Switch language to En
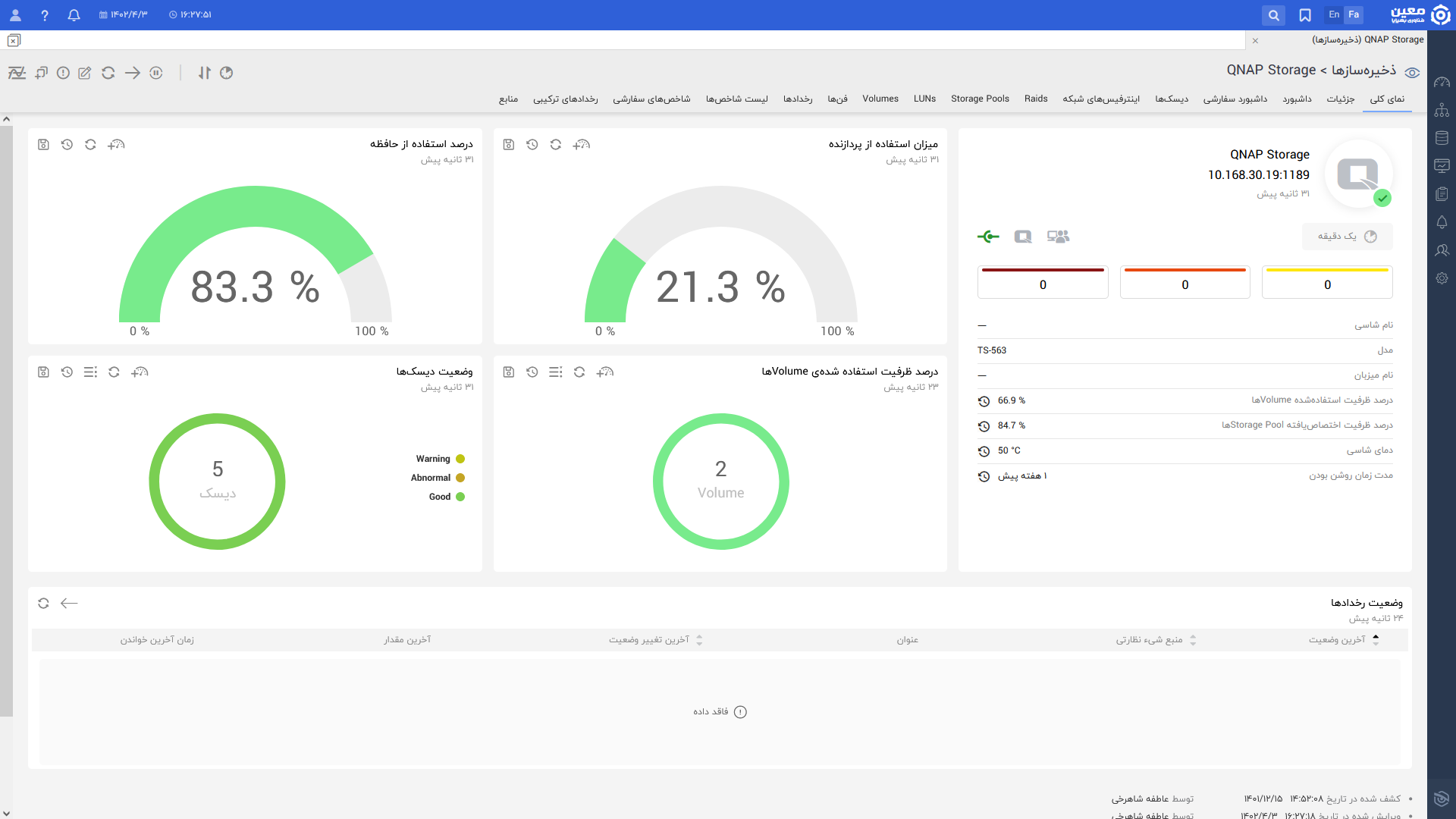This screenshot has height=819, width=1456. [x=1334, y=14]
